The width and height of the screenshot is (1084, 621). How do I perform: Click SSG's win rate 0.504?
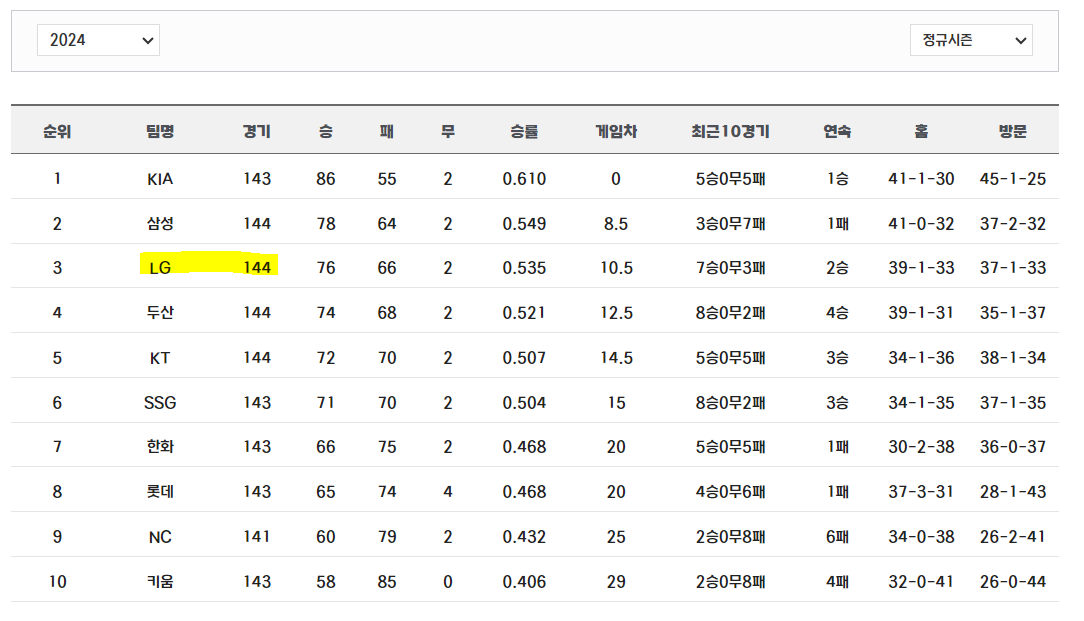(x=524, y=402)
